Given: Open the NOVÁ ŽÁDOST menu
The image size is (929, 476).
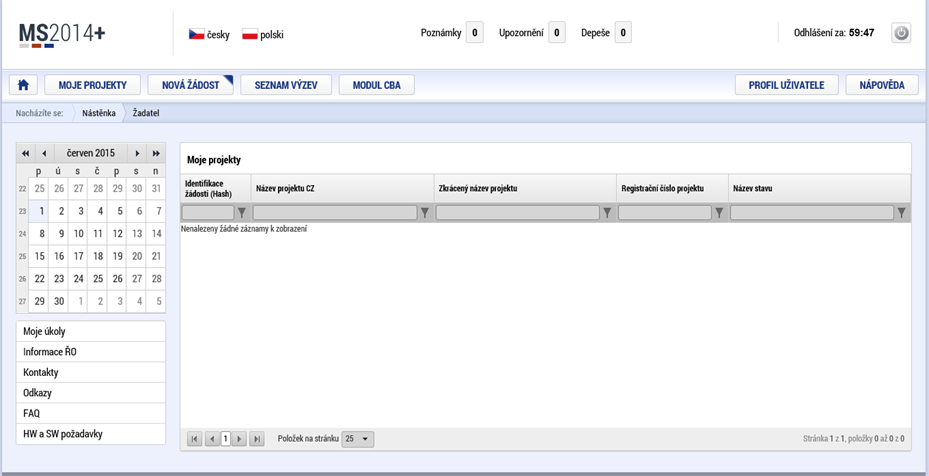Looking at the screenshot, I should click(x=191, y=85).
